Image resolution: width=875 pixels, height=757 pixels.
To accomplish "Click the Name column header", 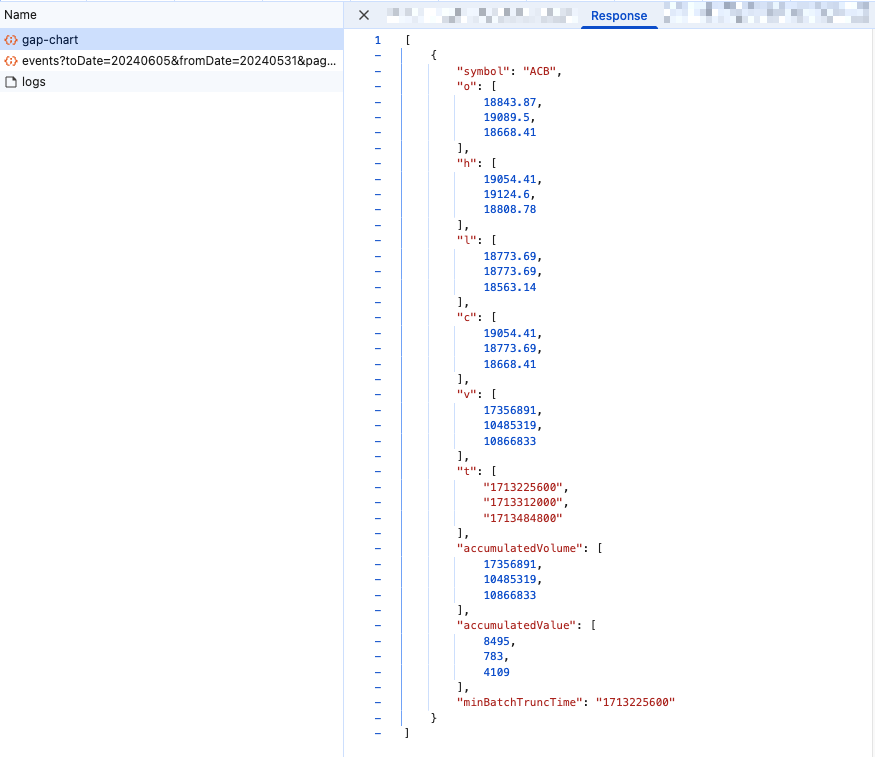I will pos(21,15).
